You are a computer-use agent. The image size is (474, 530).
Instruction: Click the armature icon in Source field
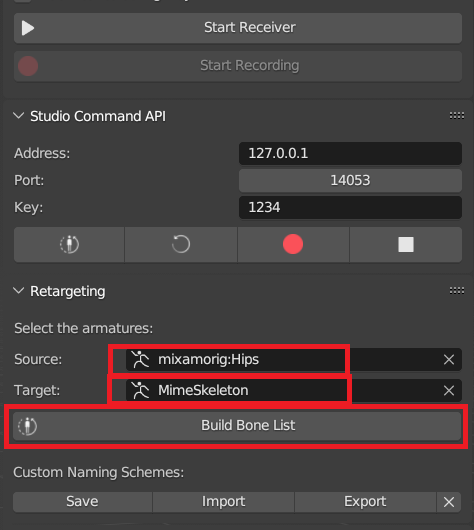tap(140, 359)
